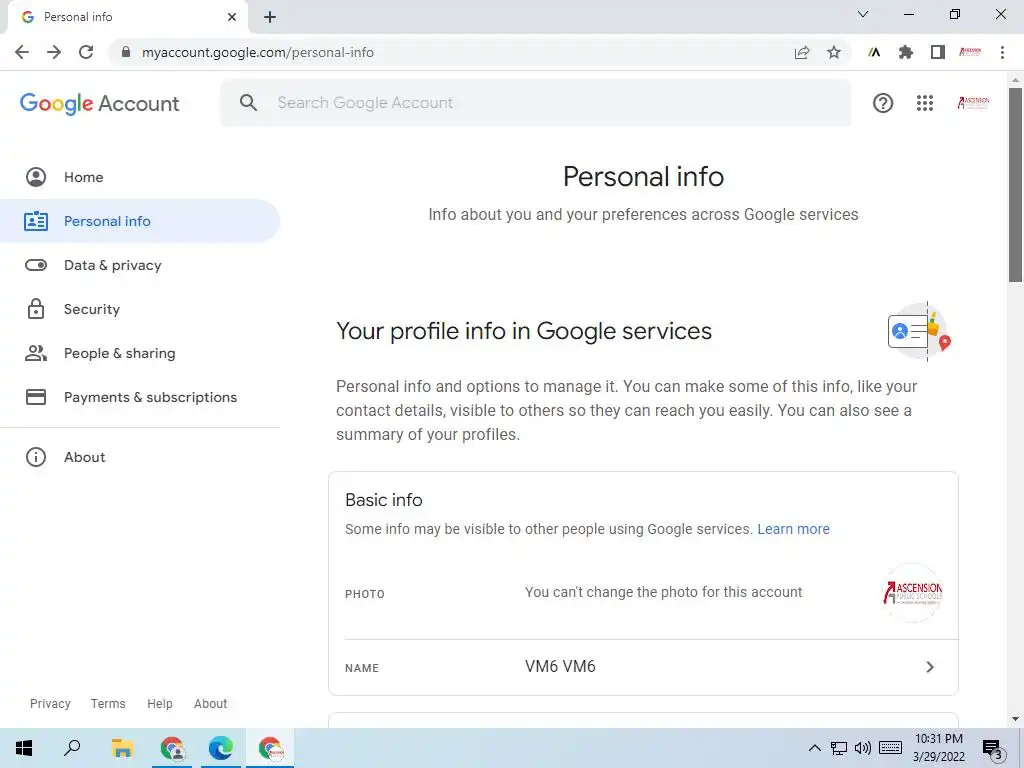Click the padlock site info icon
This screenshot has width=1024, height=768.
125,52
